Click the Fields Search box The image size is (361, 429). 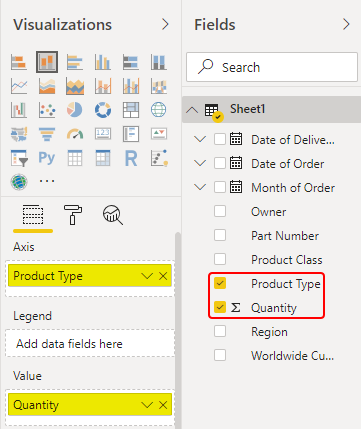pos(272,67)
